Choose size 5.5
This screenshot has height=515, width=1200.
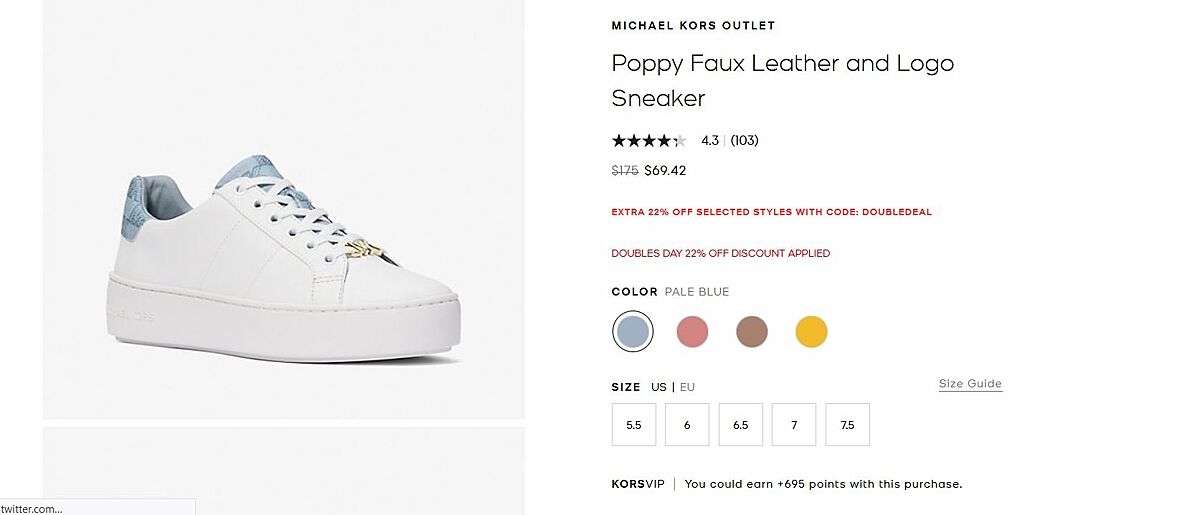click(x=634, y=424)
